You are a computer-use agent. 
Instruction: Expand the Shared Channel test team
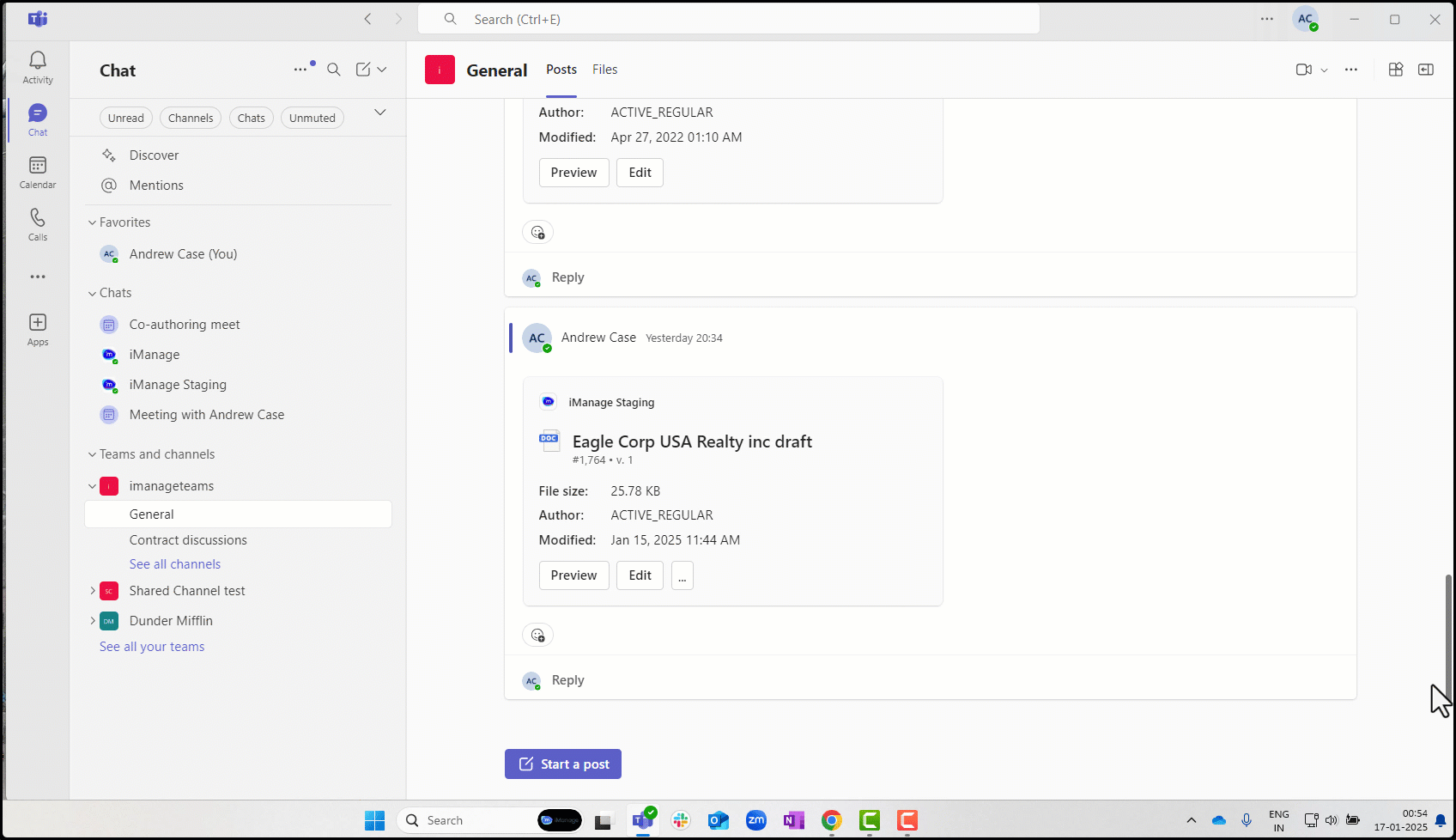(x=94, y=590)
